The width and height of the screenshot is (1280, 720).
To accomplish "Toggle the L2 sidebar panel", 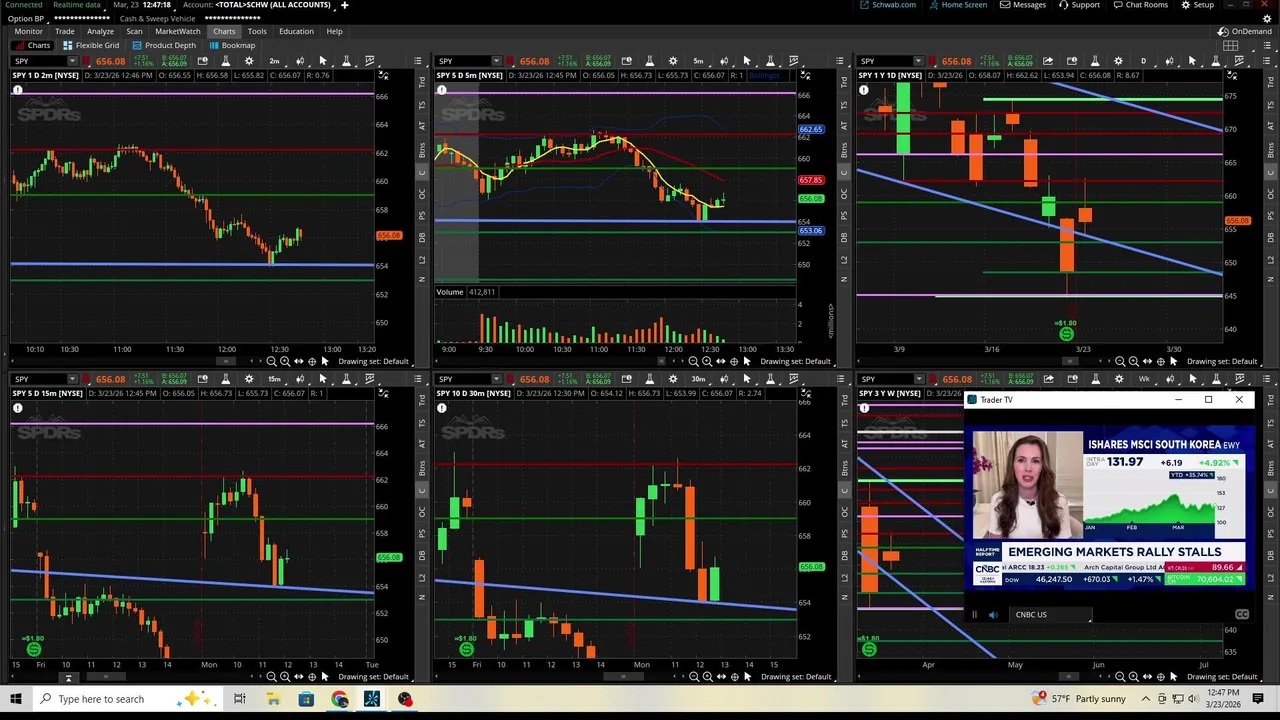I will [x=422, y=260].
